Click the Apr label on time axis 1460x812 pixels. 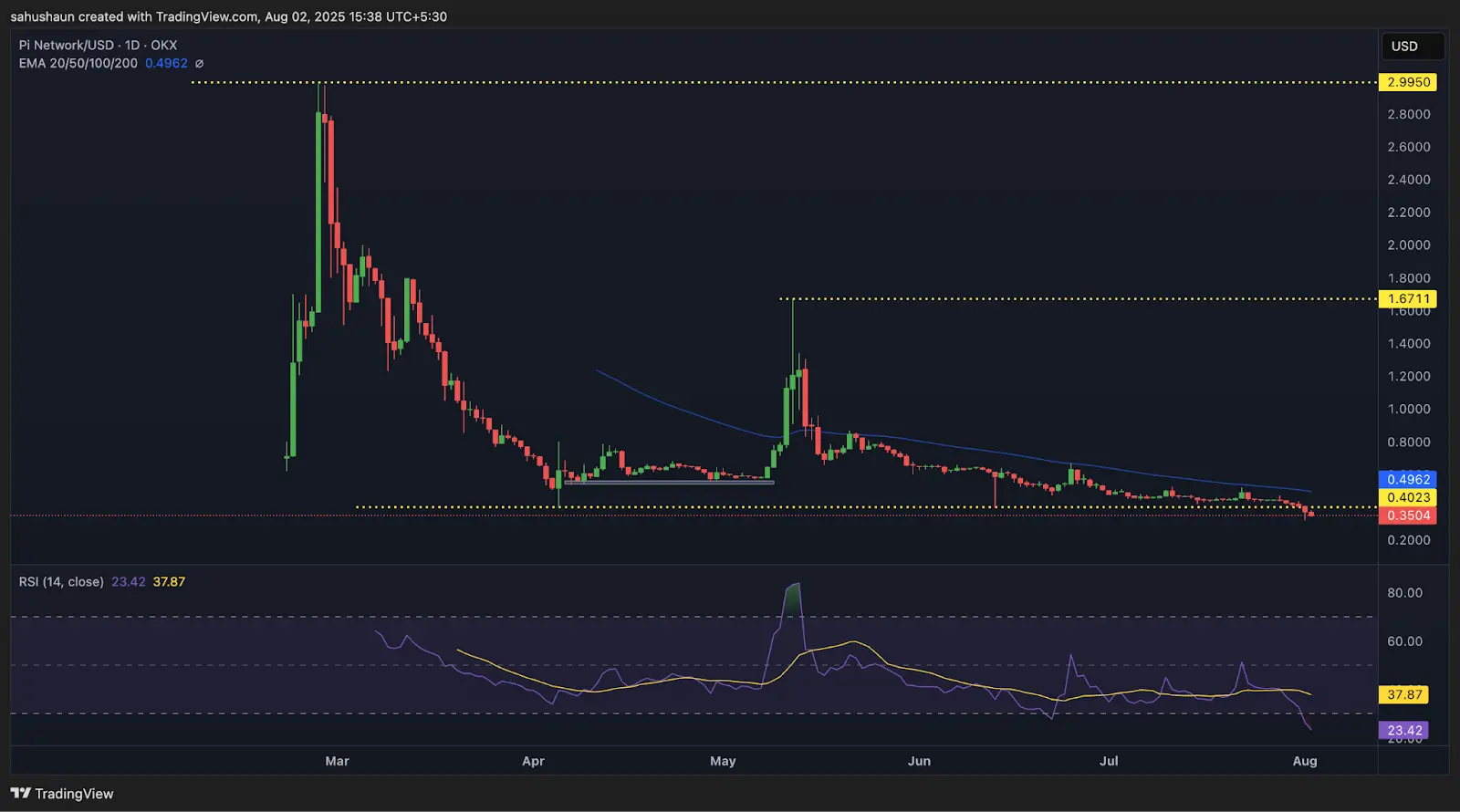tap(533, 761)
